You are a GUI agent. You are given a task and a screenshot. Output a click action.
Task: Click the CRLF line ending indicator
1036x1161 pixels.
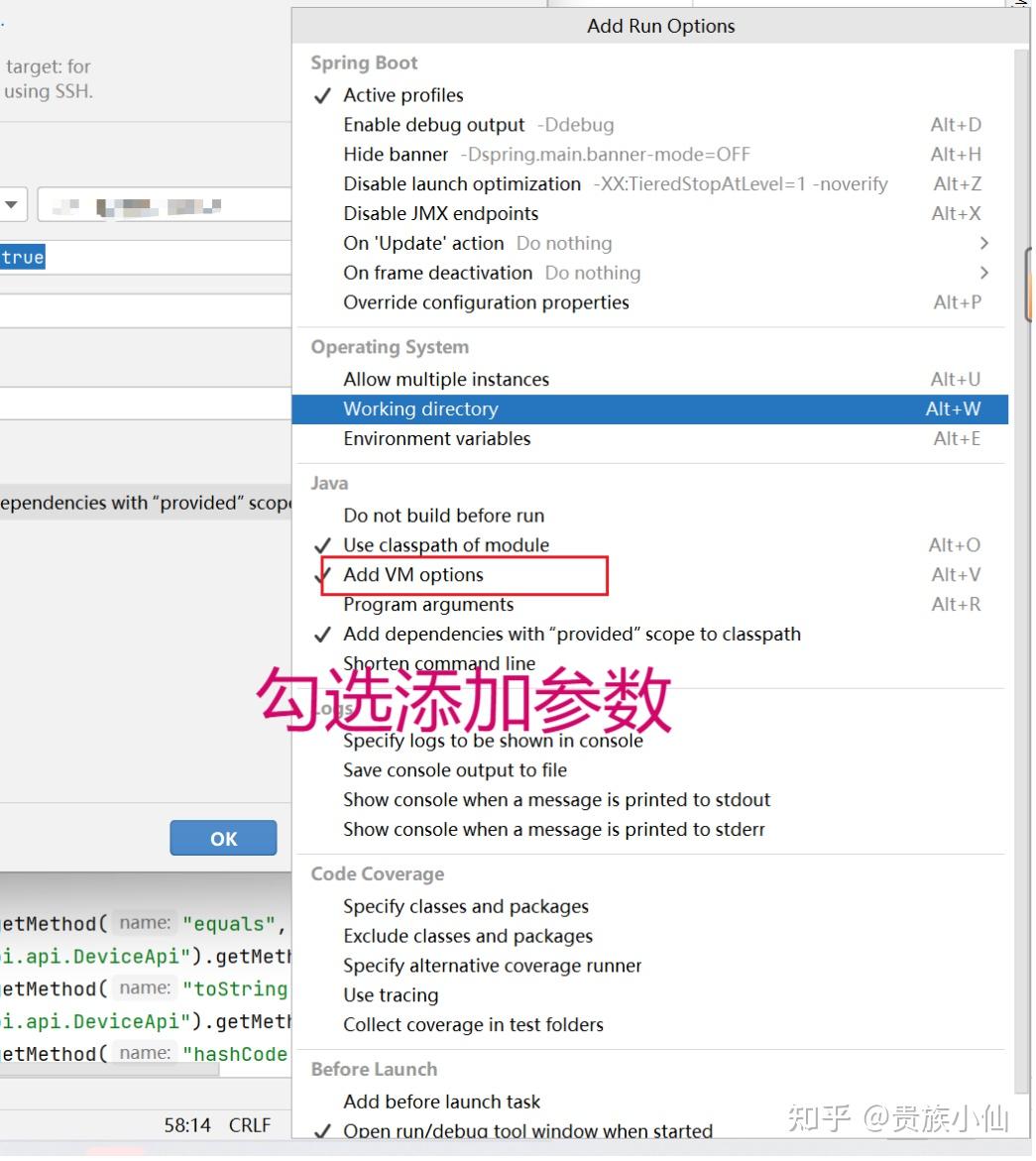point(250,1124)
